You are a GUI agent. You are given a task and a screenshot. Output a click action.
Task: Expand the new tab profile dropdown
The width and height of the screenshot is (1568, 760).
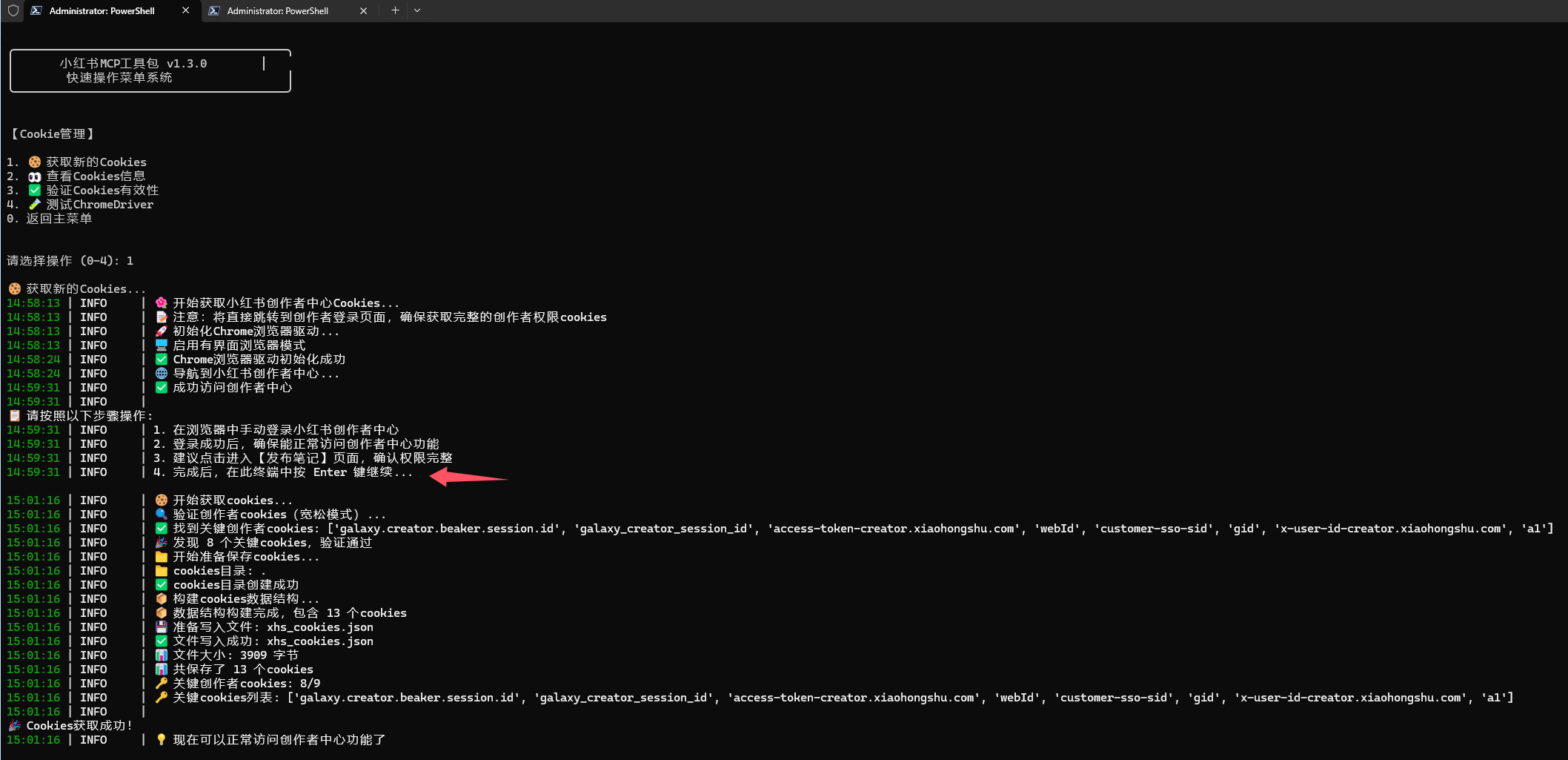[x=417, y=10]
